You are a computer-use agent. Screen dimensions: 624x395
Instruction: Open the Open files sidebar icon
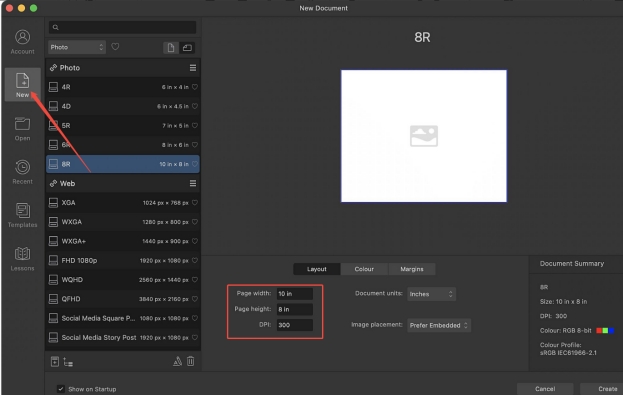[x=22, y=128]
